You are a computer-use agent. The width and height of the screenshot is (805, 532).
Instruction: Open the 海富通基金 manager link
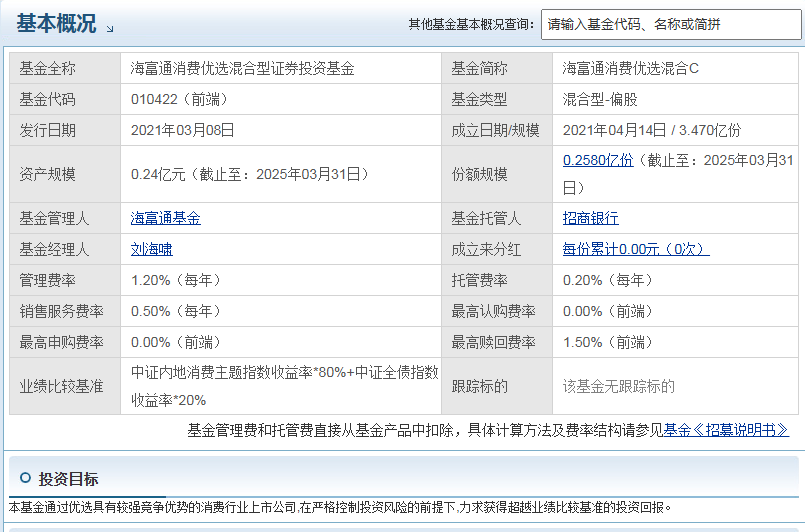[165, 218]
